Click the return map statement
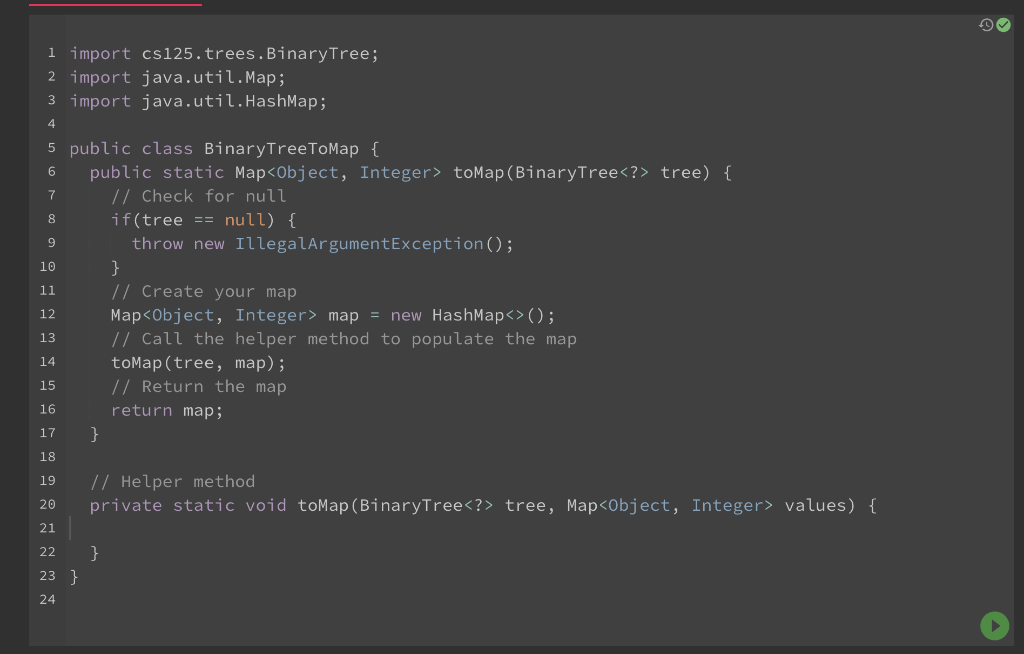Viewport: 1024px width, 654px height. click(x=166, y=409)
